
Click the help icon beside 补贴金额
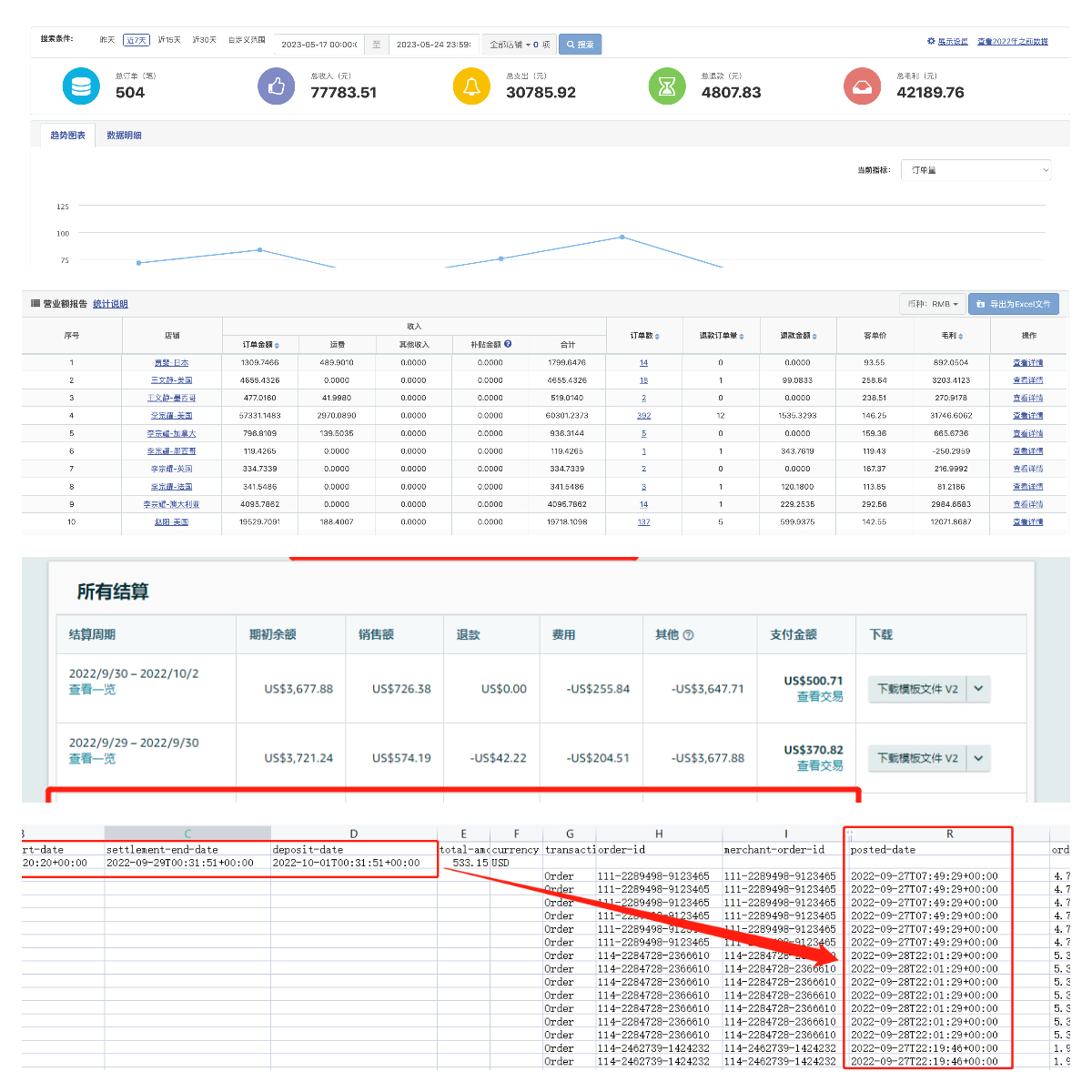508,344
